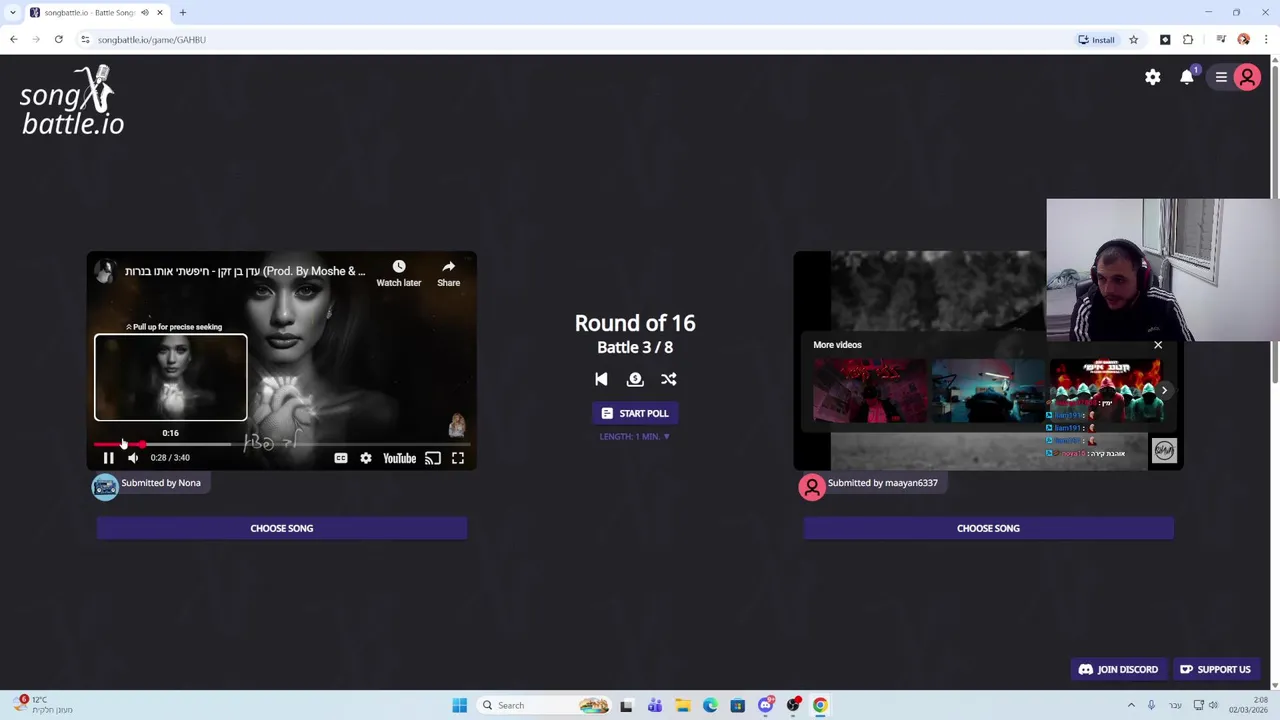Mute the songbattle.io browser tab
The width and height of the screenshot is (1280, 720).
(145, 13)
